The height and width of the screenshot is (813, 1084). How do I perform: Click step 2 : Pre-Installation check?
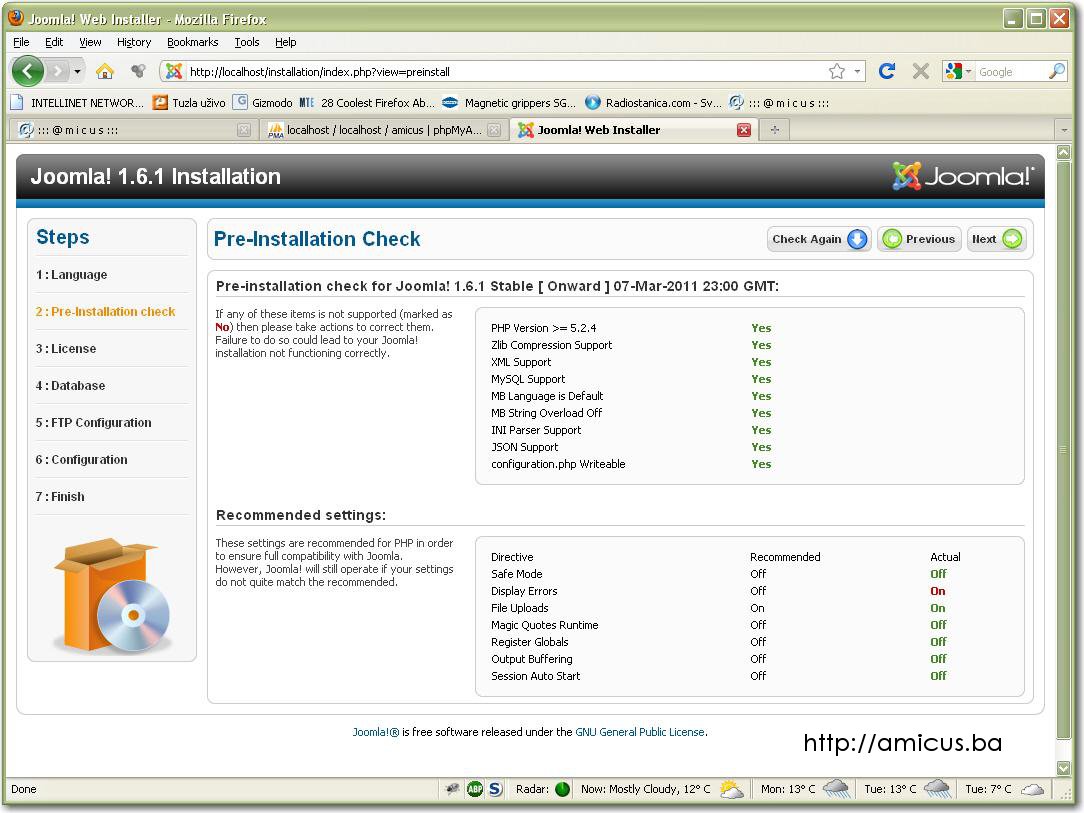[105, 312]
